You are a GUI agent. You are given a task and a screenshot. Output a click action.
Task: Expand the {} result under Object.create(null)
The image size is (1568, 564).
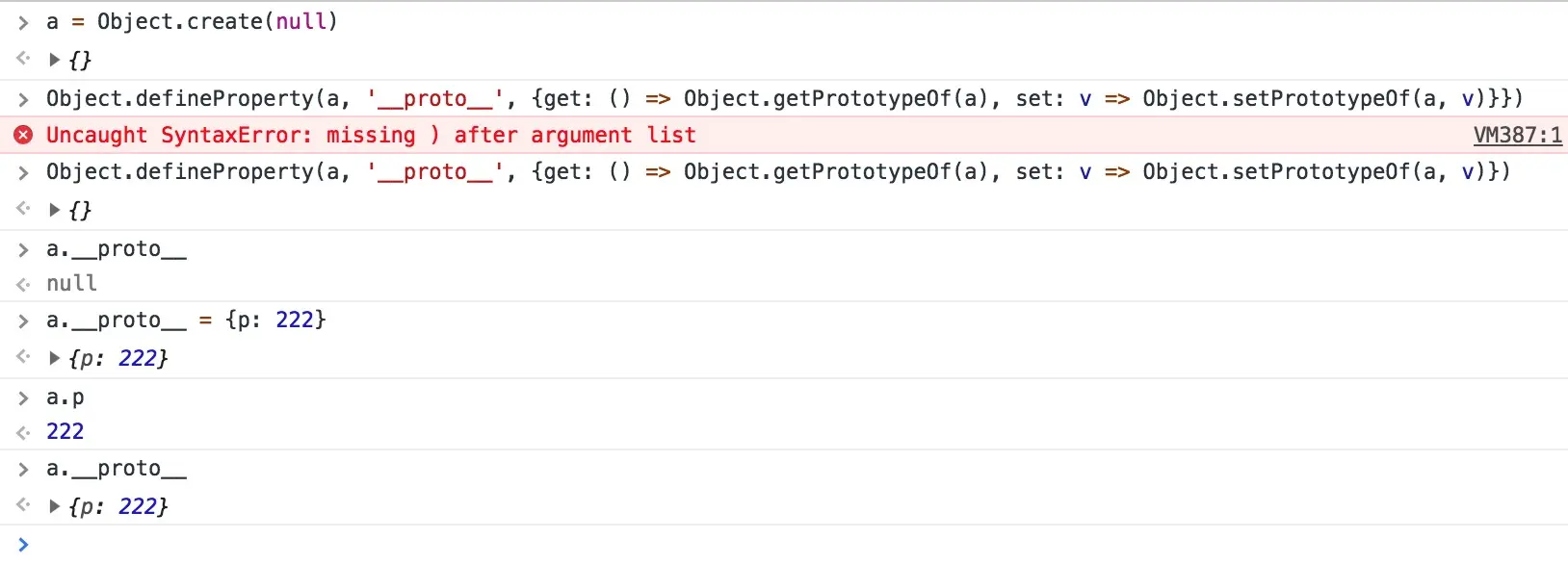click(x=55, y=60)
